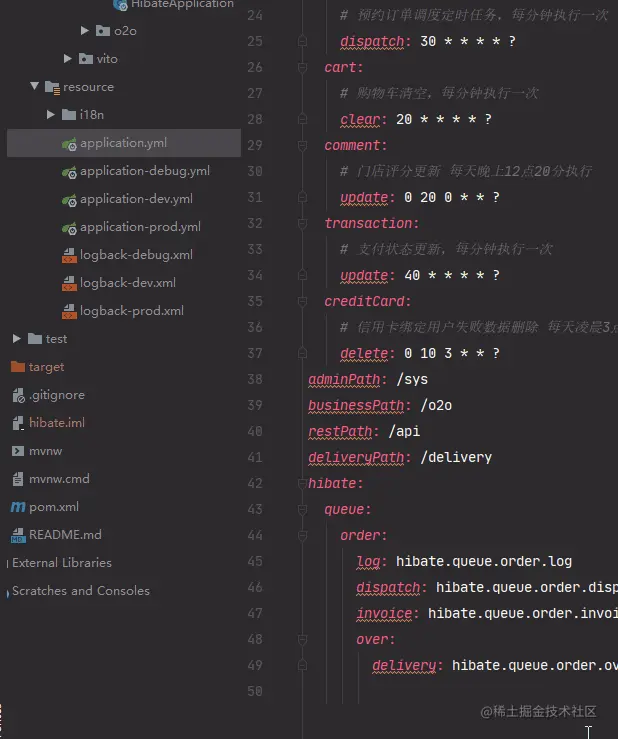The height and width of the screenshot is (739, 618).
Task: Fold the transaction block on line 32
Action: [303, 223]
